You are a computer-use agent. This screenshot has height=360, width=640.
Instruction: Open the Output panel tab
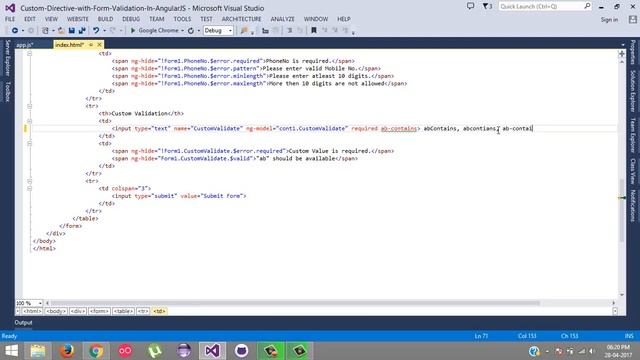pyautogui.click(x=23, y=322)
